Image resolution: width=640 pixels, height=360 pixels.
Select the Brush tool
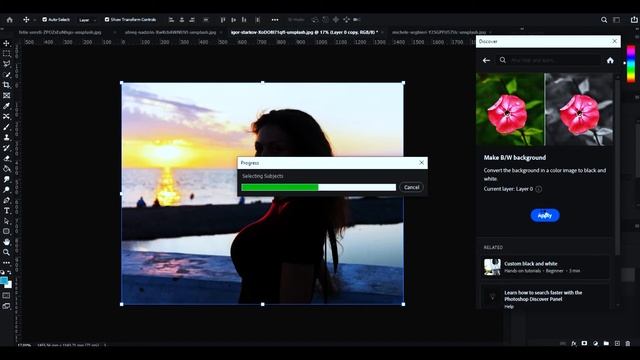point(7,127)
